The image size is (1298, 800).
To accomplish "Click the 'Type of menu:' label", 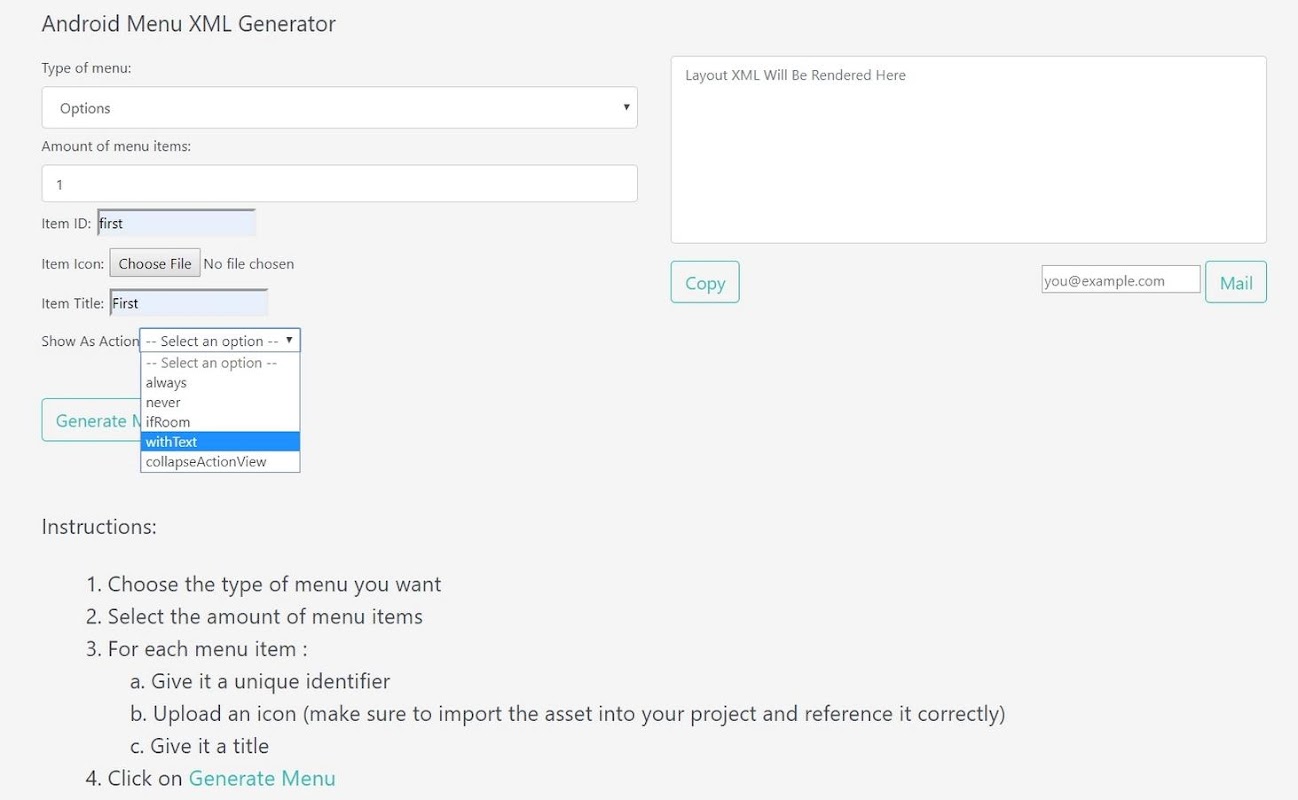I will click(x=86, y=68).
